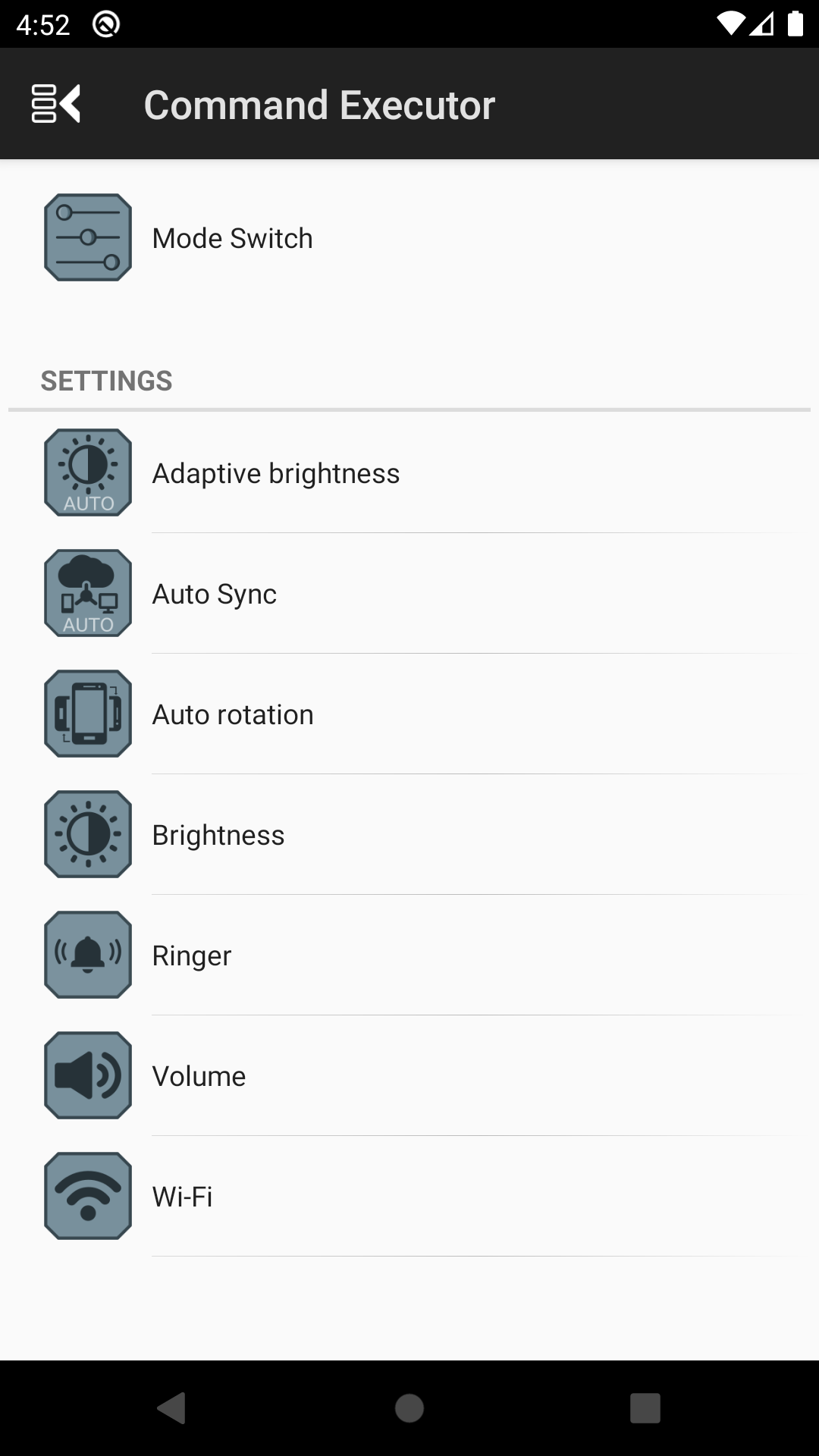Tap the Auto Sync cloud icon
The height and width of the screenshot is (1456, 819).
[x=88, y=594]
